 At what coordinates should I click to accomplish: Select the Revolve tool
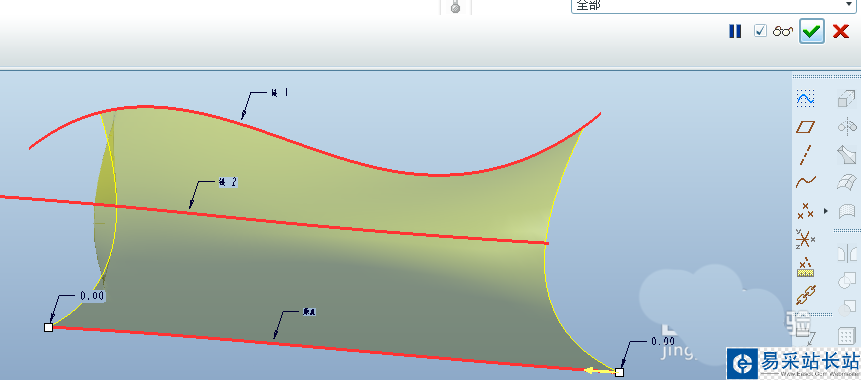coord(847,126)
